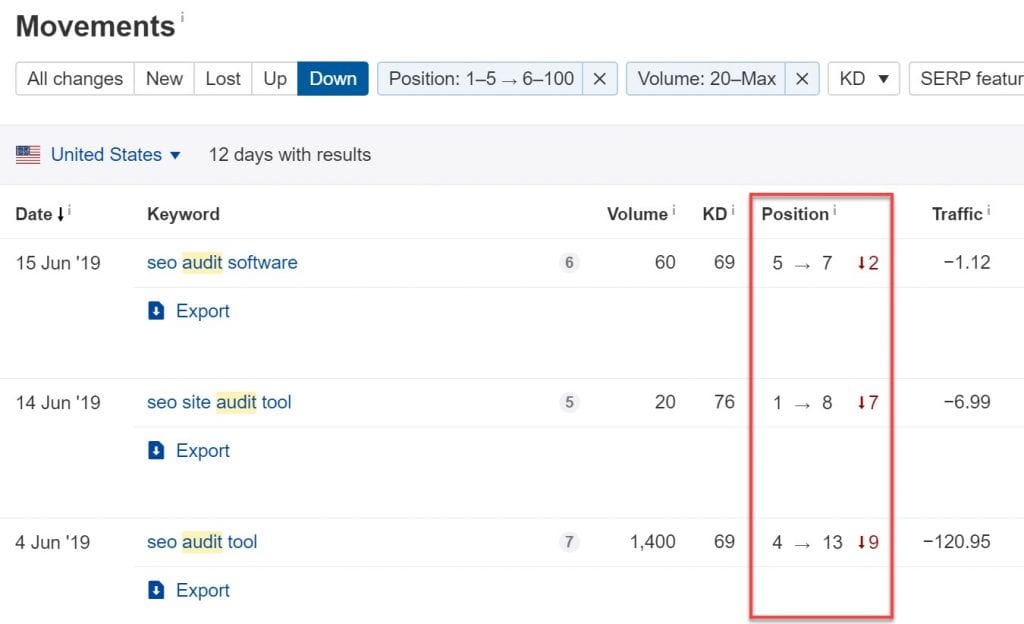This screenshot has width=1024, height=624.
Task: Click the Export download icon under seo audit software
Action: pyautogui.click(x=158, y=311)
